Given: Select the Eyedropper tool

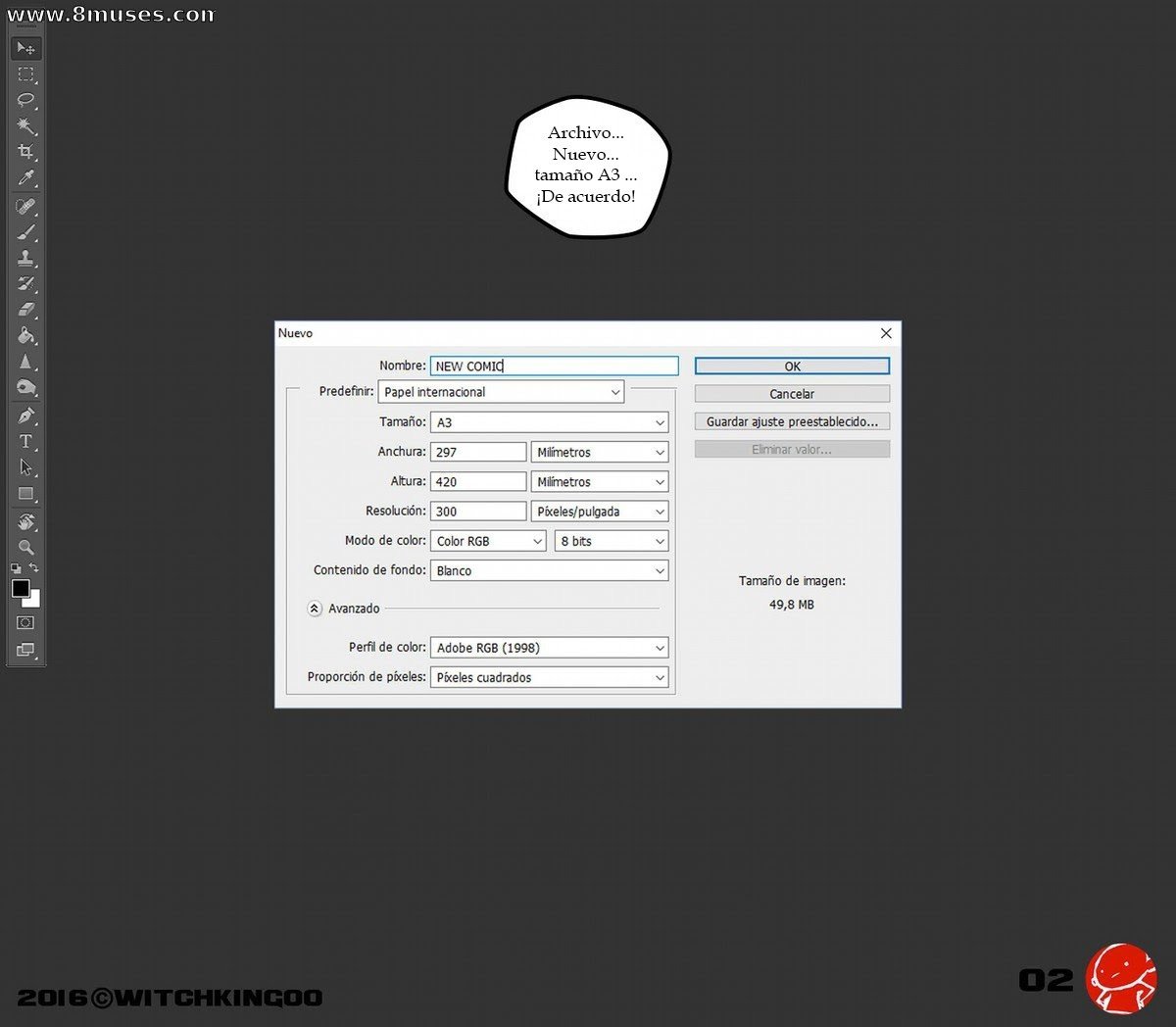Looking at the screenshot, I should point(26,178).
